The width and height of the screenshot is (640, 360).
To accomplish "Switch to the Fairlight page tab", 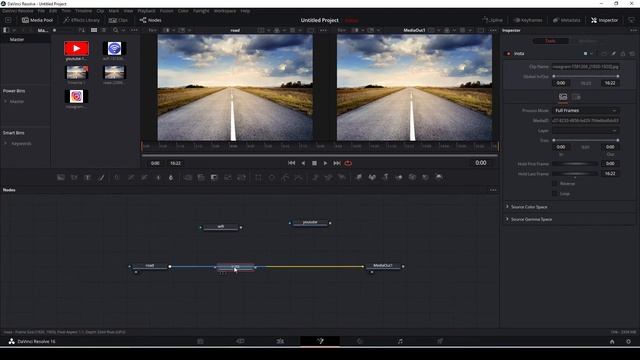I will click(x=400, y=341).
